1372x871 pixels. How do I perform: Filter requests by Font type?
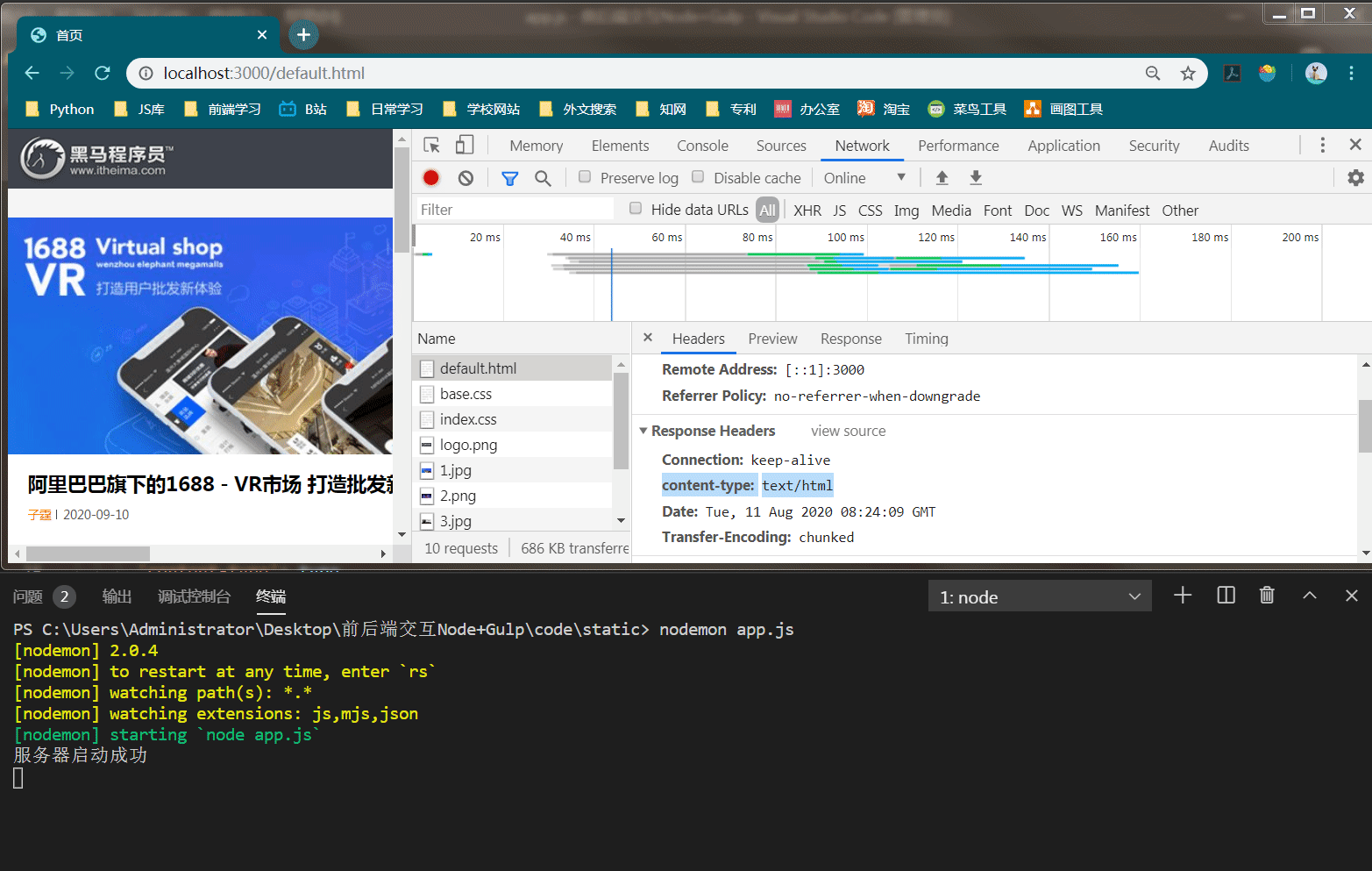(x=997, y=211)
